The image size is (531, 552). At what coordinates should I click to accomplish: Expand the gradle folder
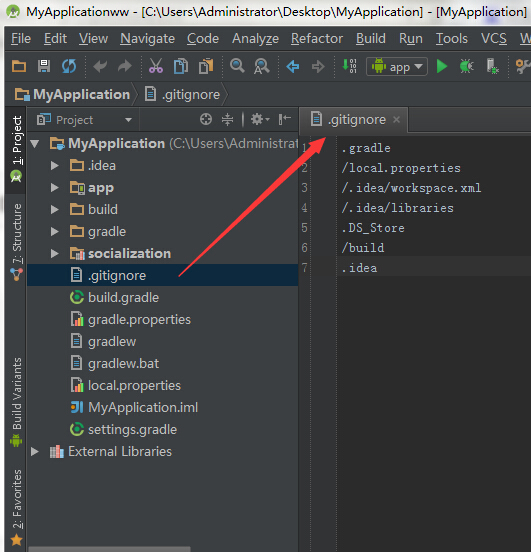pyautogui.click(x=55, y=232)
